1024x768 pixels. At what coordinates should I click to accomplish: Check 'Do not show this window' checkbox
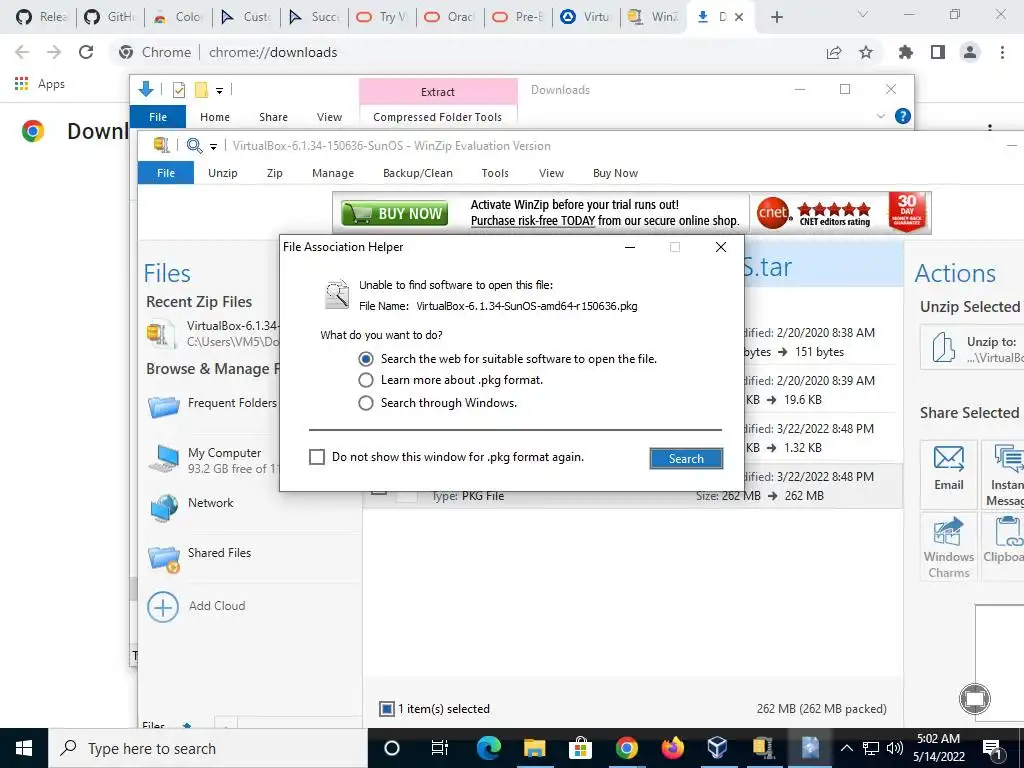point(317,457)
